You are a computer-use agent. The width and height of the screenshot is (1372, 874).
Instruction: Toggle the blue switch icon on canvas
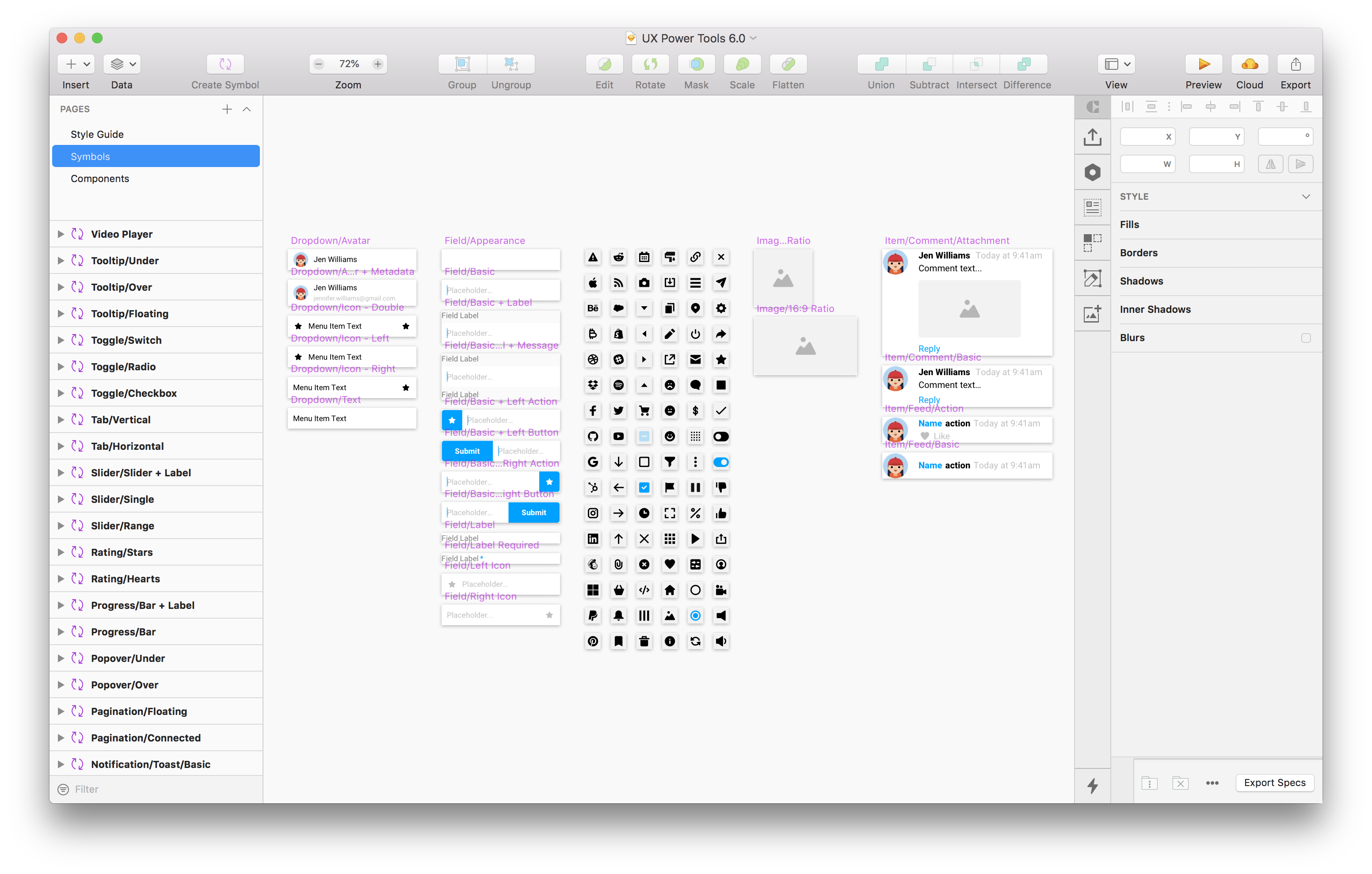pos(721,462)
